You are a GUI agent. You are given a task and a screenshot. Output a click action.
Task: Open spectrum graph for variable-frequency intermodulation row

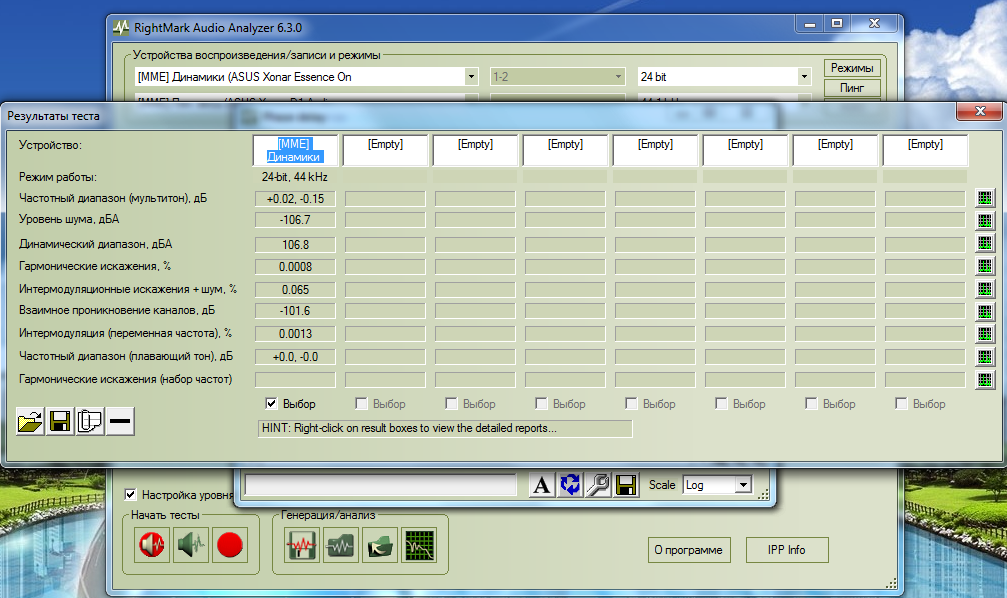[x=985, y=334]
